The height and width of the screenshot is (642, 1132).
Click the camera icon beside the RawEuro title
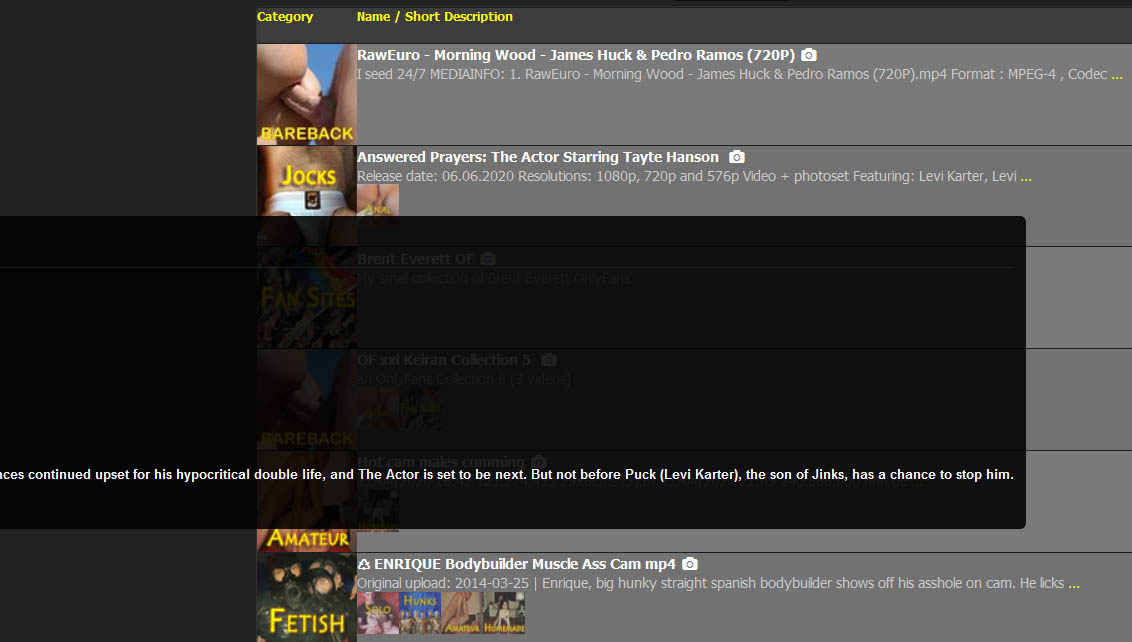[809, 55]
